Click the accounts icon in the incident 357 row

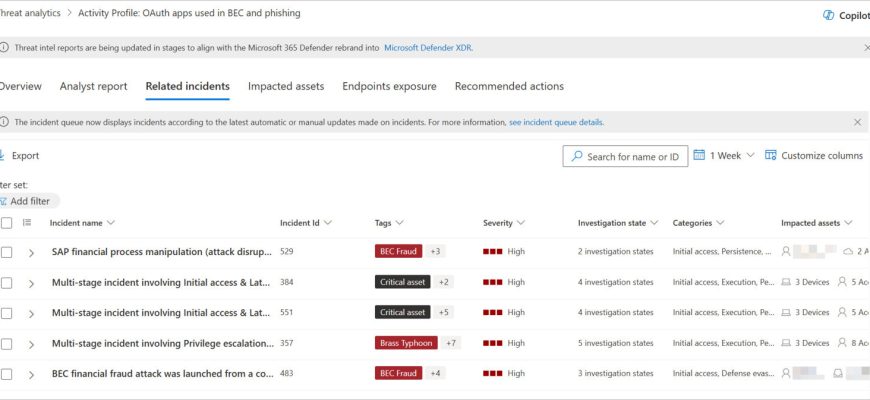point(842,343)
